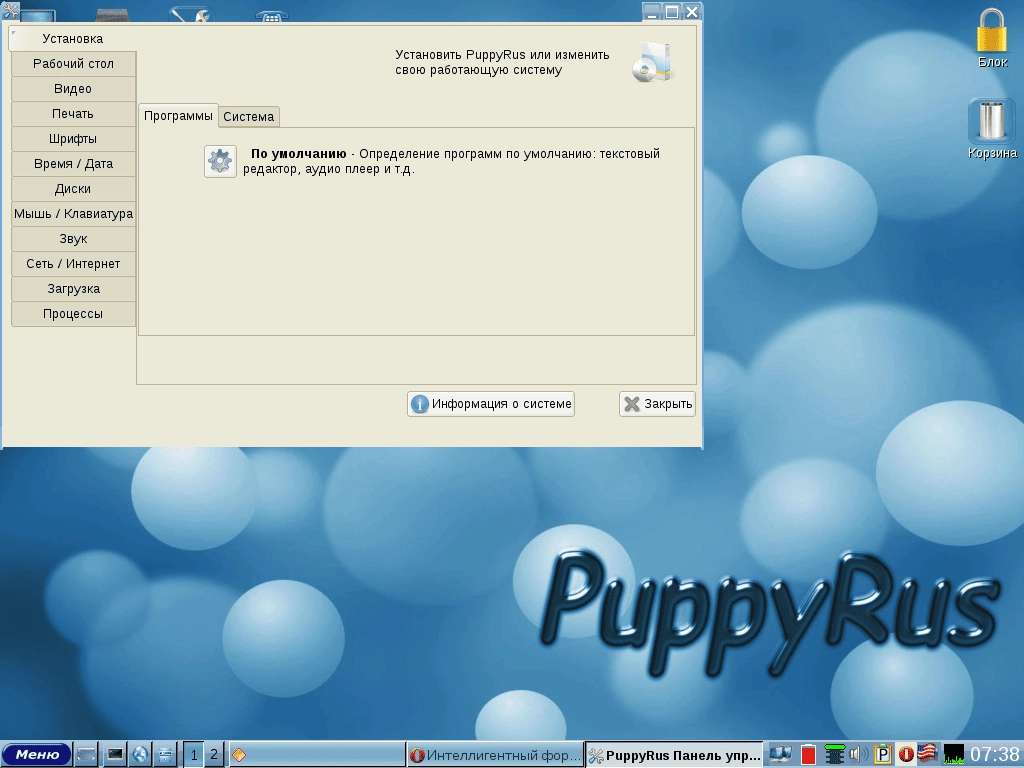Click the CPU load graph in tray

pos(953,754)
